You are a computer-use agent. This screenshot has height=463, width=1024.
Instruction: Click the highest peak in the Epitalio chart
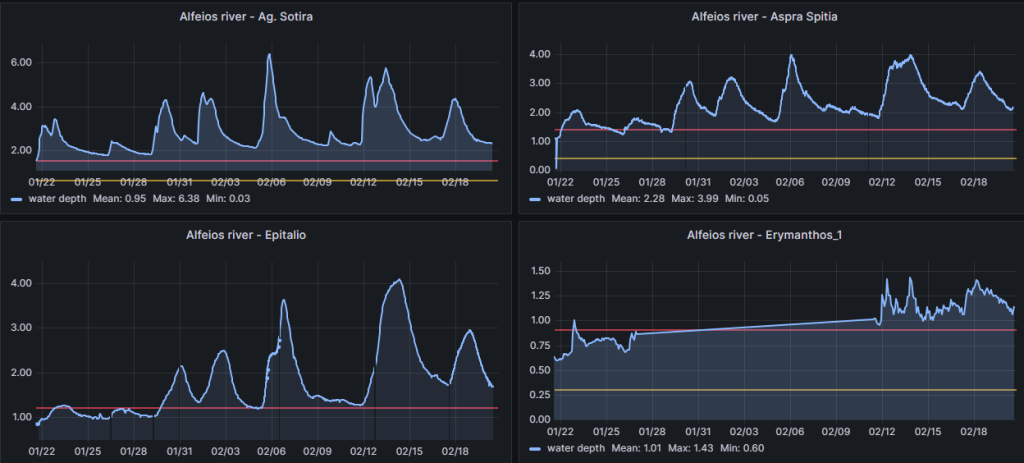[x=399, y=280]
